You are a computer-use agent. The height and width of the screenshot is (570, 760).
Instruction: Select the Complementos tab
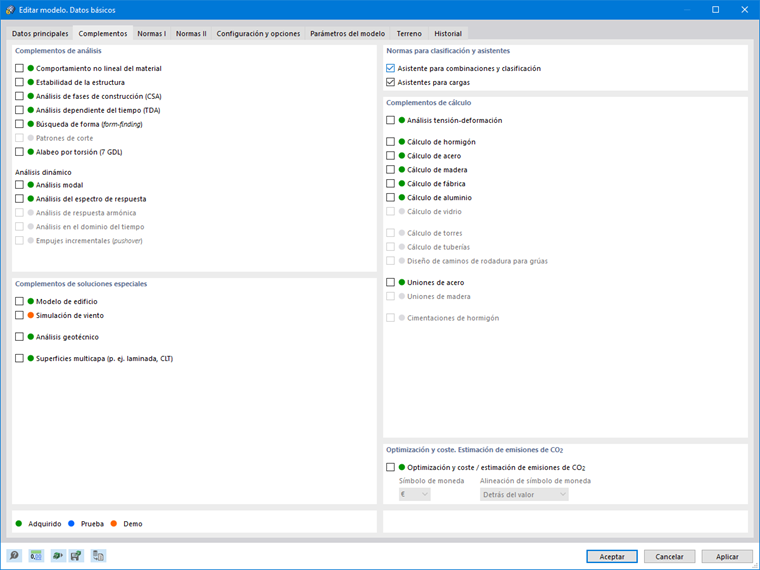click(103, 33)
